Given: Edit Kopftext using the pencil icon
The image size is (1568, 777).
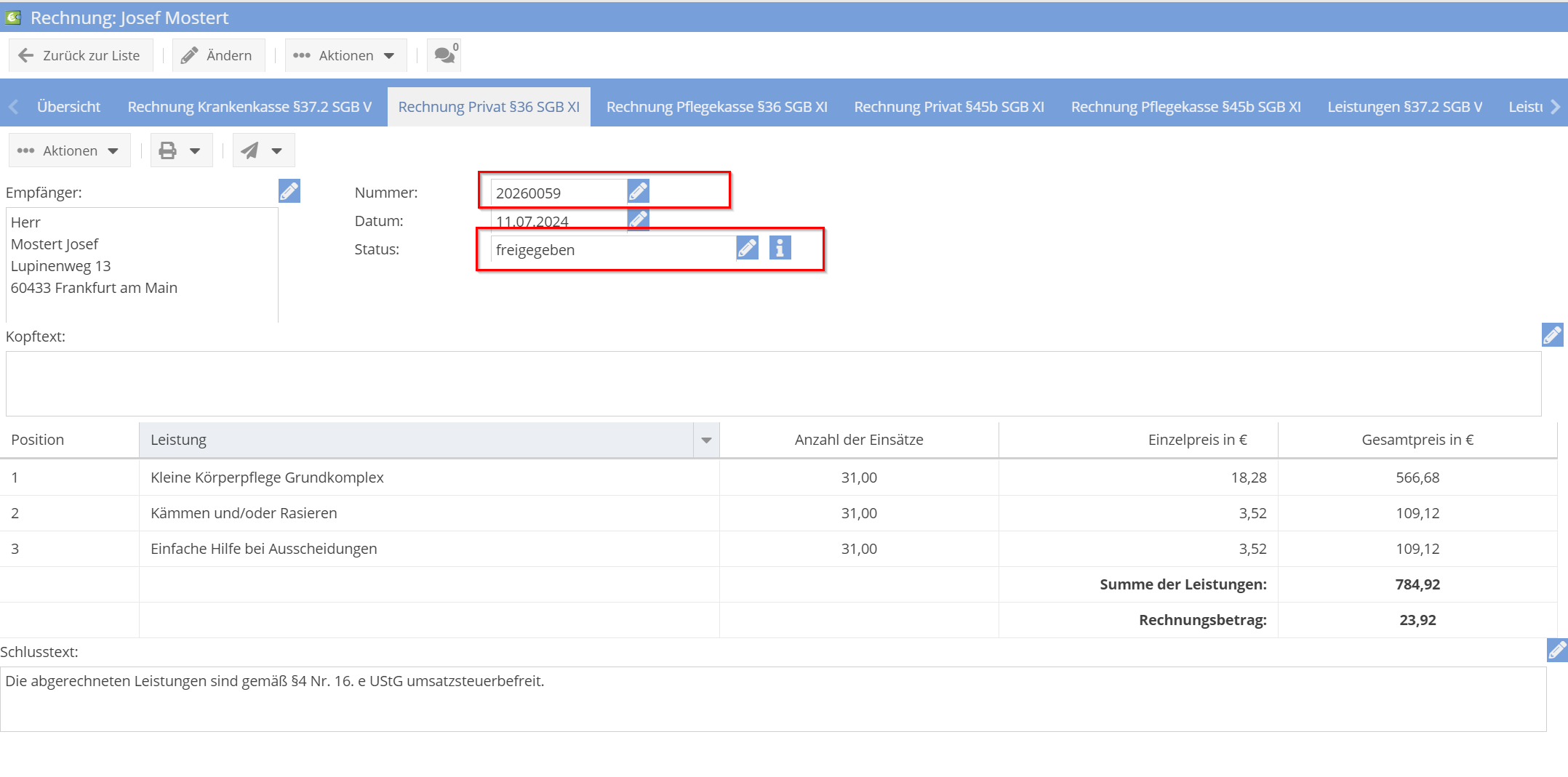Looking at the screenshot, I should [x=1552, y=335].
